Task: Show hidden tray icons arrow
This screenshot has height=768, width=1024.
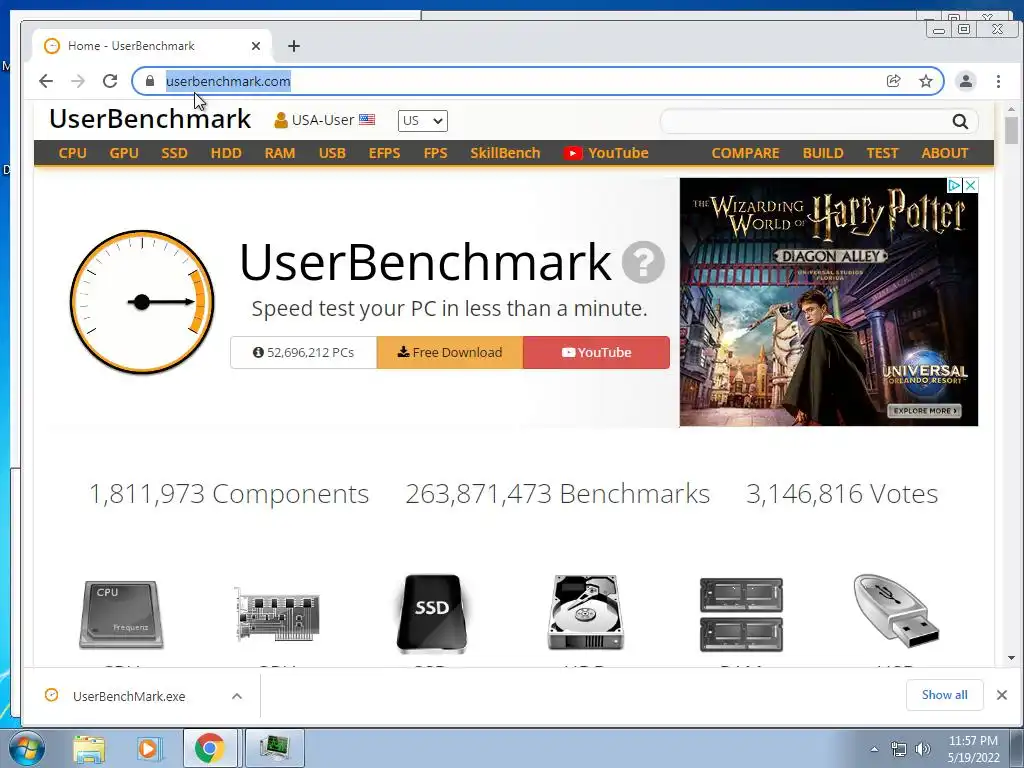Action: pos(875,749)
